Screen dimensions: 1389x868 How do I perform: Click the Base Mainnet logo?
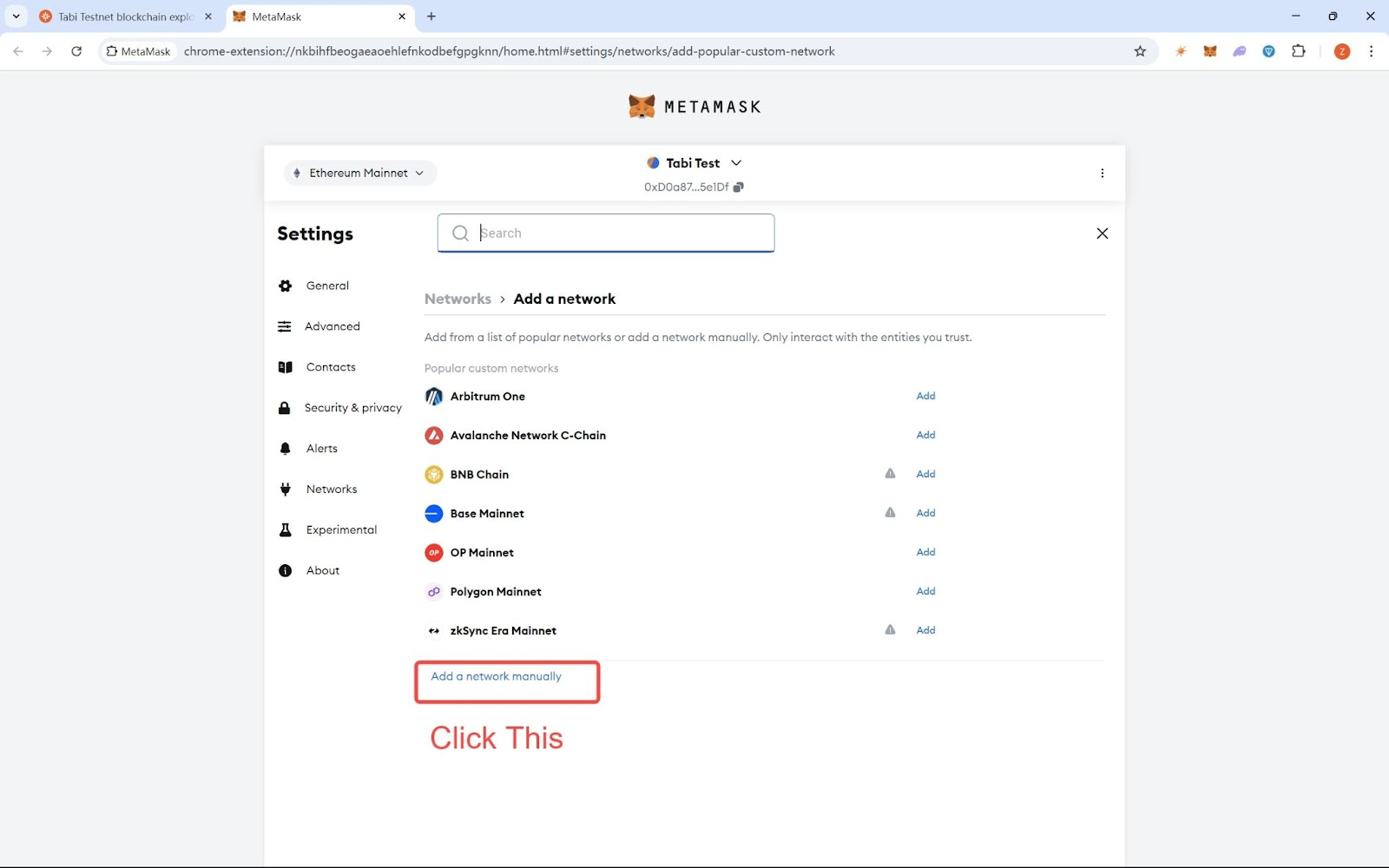pos(434,514)
